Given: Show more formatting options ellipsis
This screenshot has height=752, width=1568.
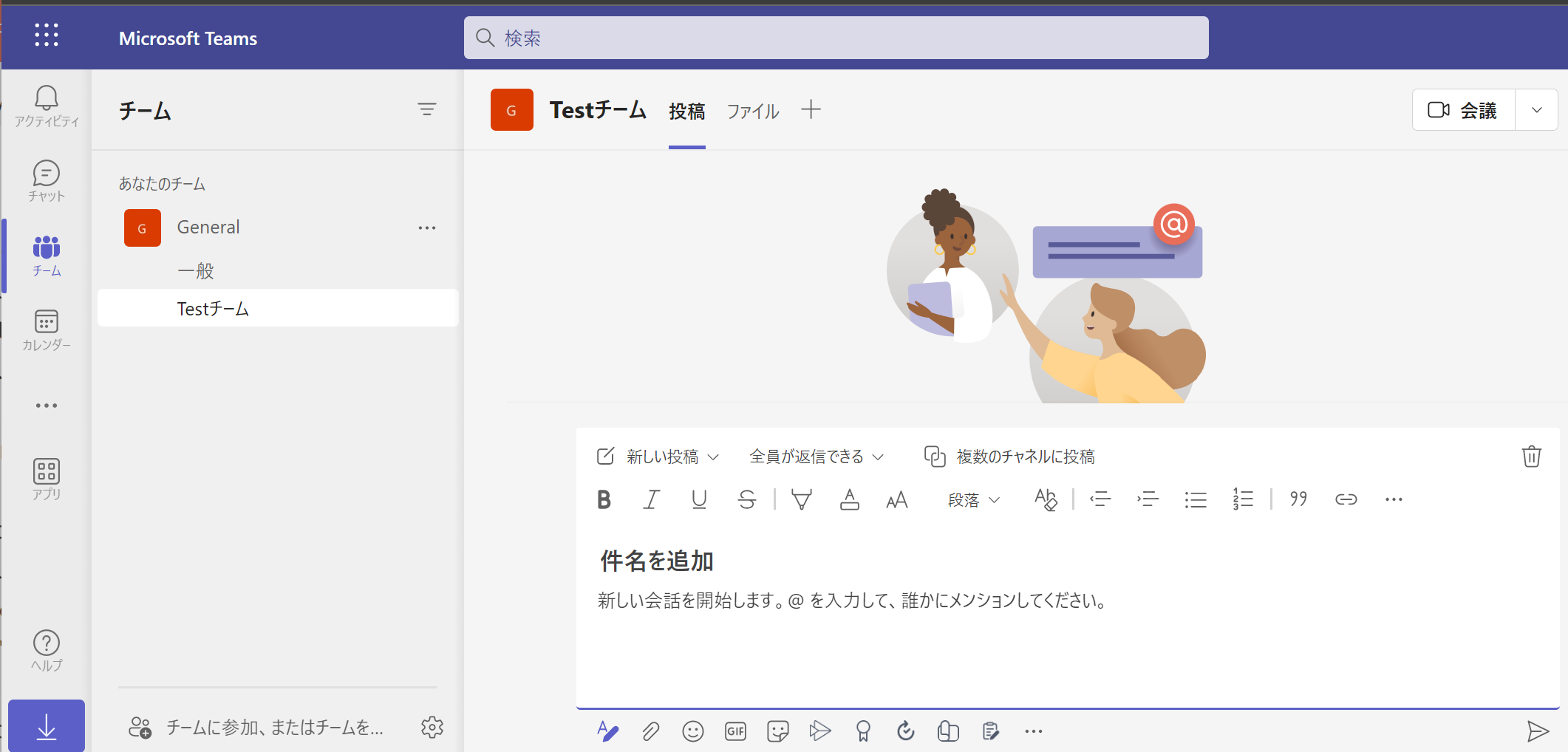Looking at the screenshot, I should (1394, 500).
